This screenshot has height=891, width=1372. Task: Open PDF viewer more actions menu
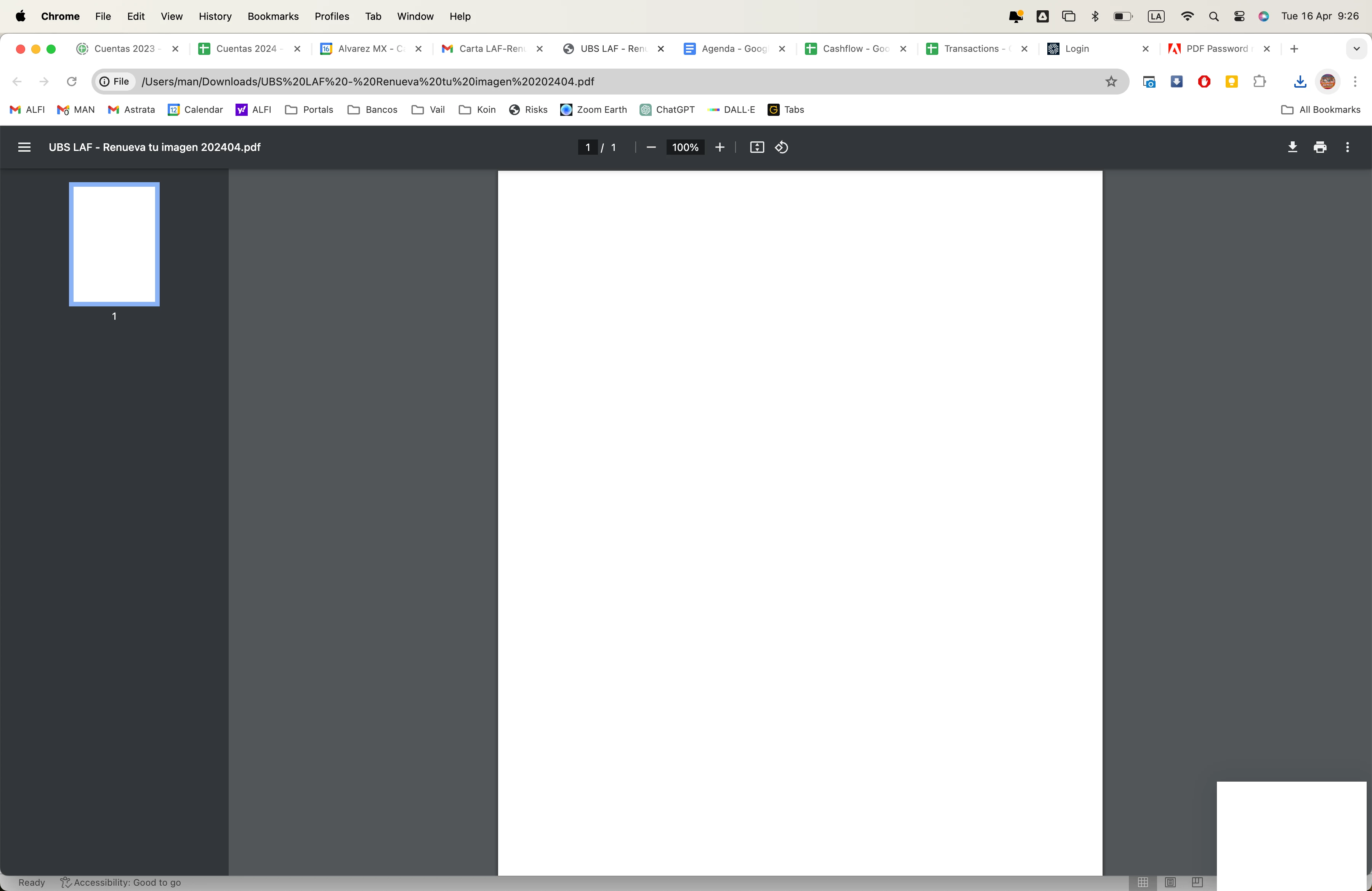coord(1347,147)
